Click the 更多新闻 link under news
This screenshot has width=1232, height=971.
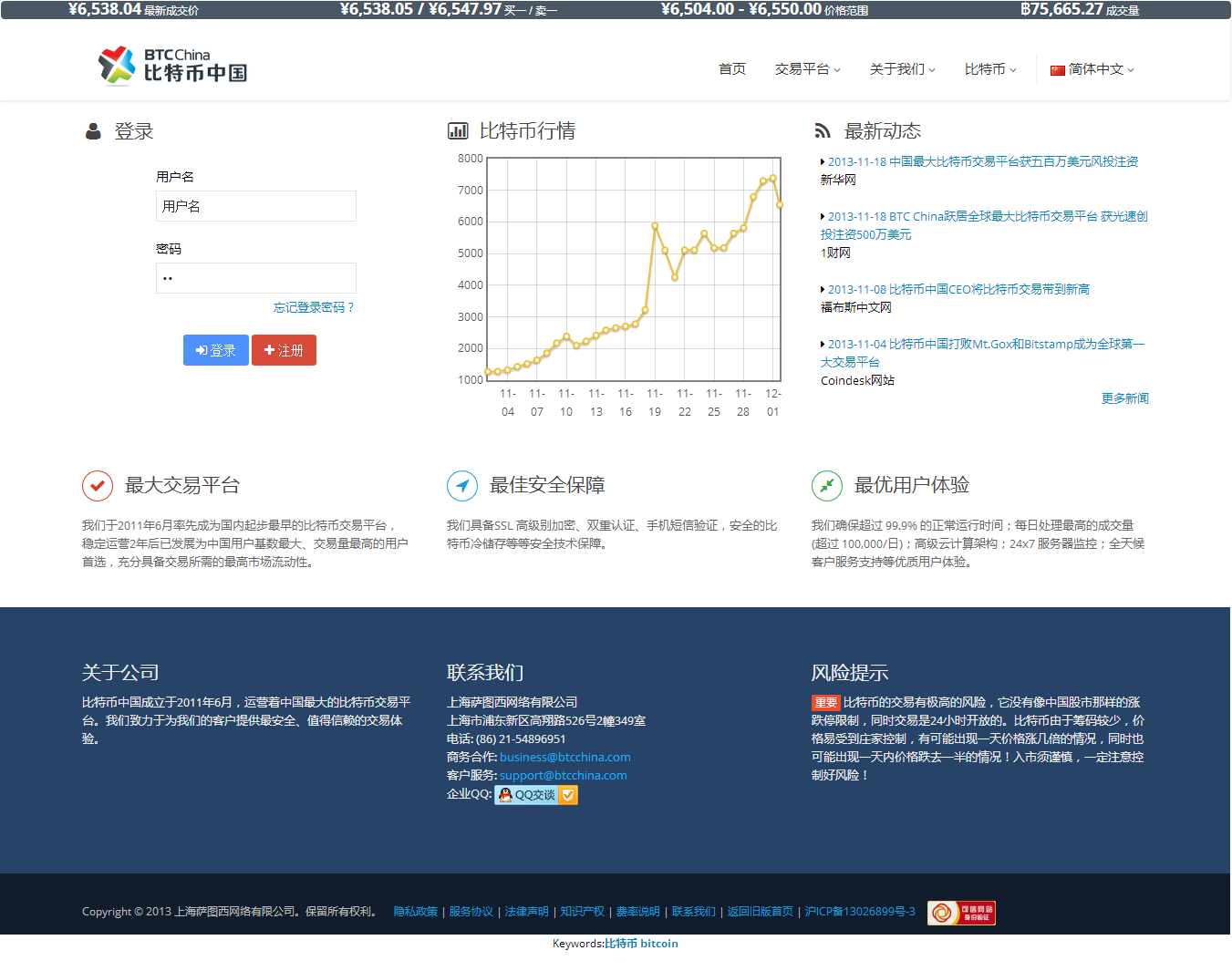(1124, 398)
